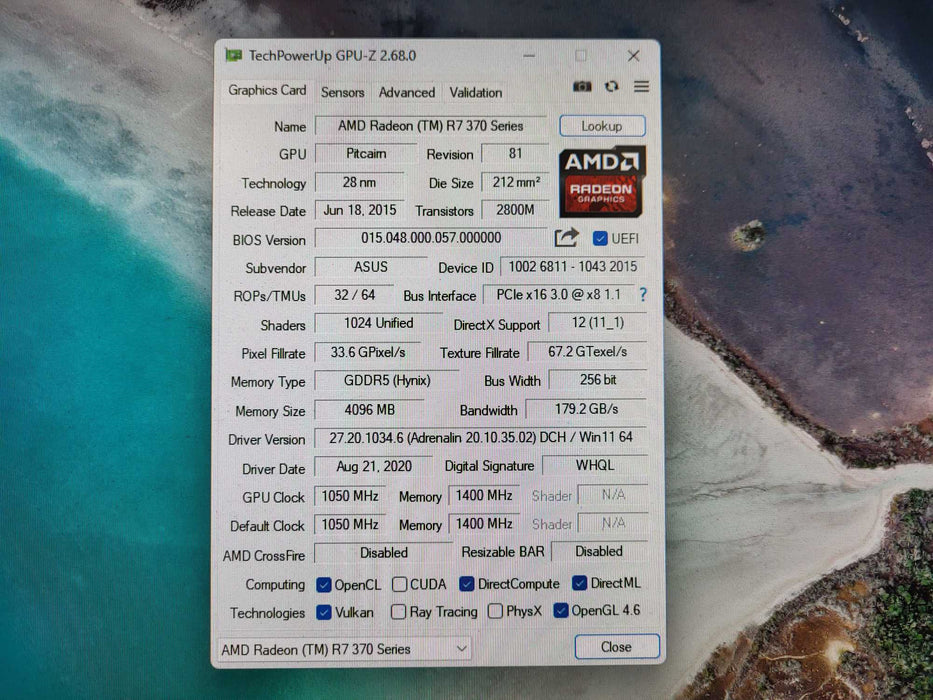Click the AMD Radeon Graphics logo

click(601, 183)
